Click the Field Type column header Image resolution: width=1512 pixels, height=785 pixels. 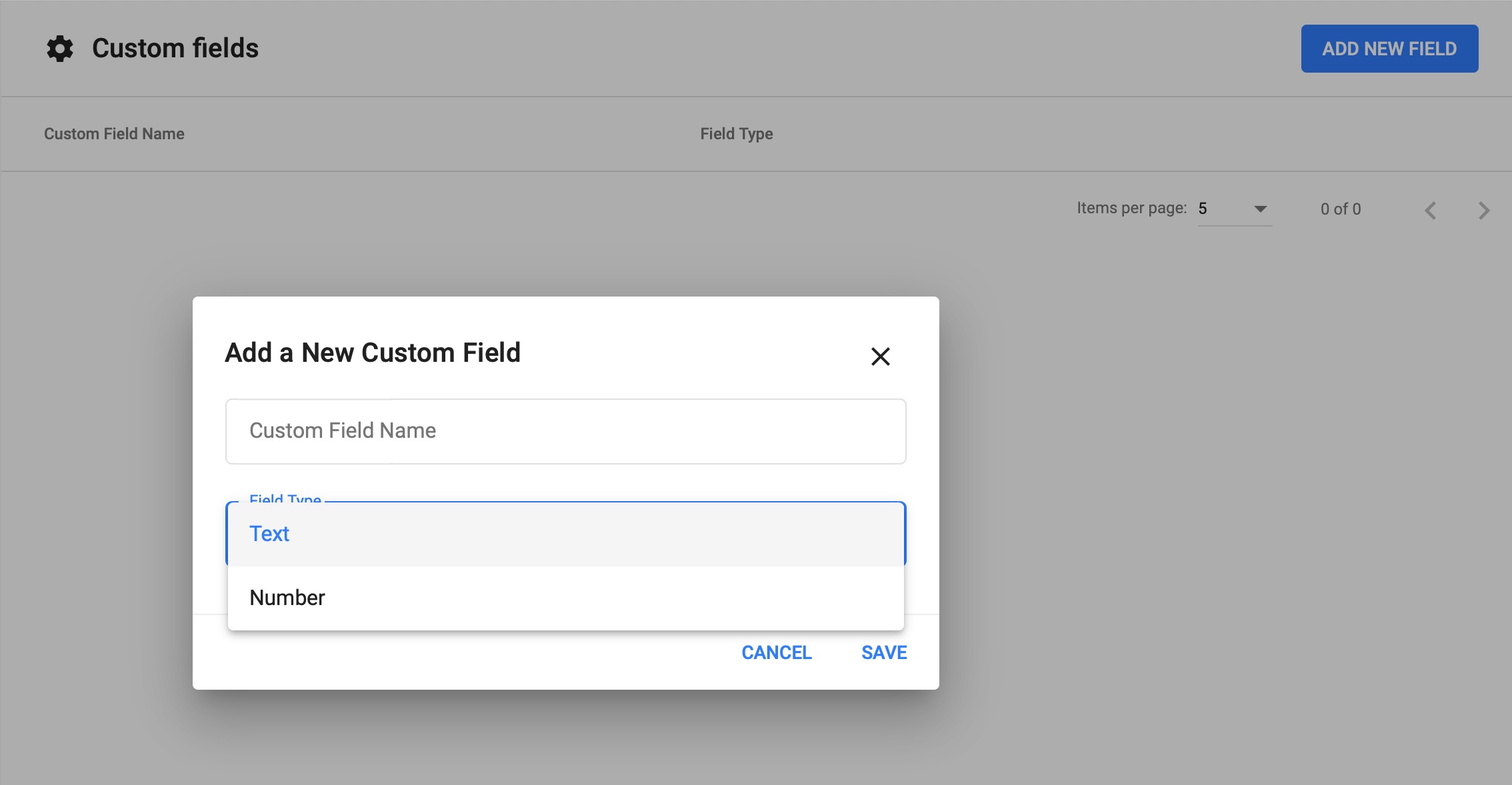(x=736, y=134)
